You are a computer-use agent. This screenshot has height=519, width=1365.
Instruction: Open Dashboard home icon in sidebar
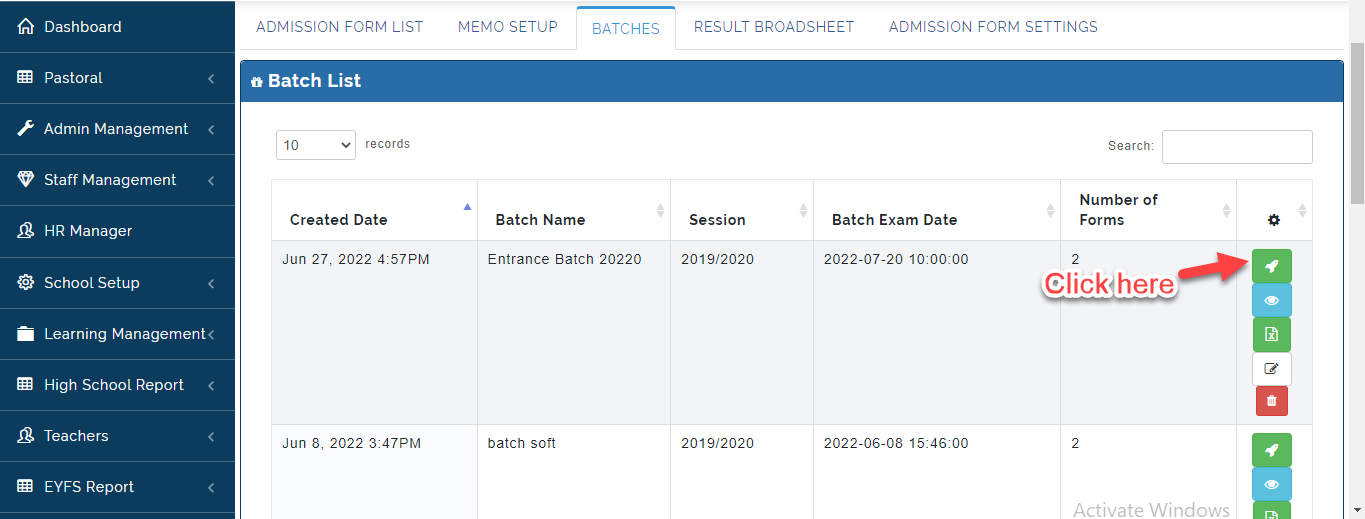tap(26, 27)
